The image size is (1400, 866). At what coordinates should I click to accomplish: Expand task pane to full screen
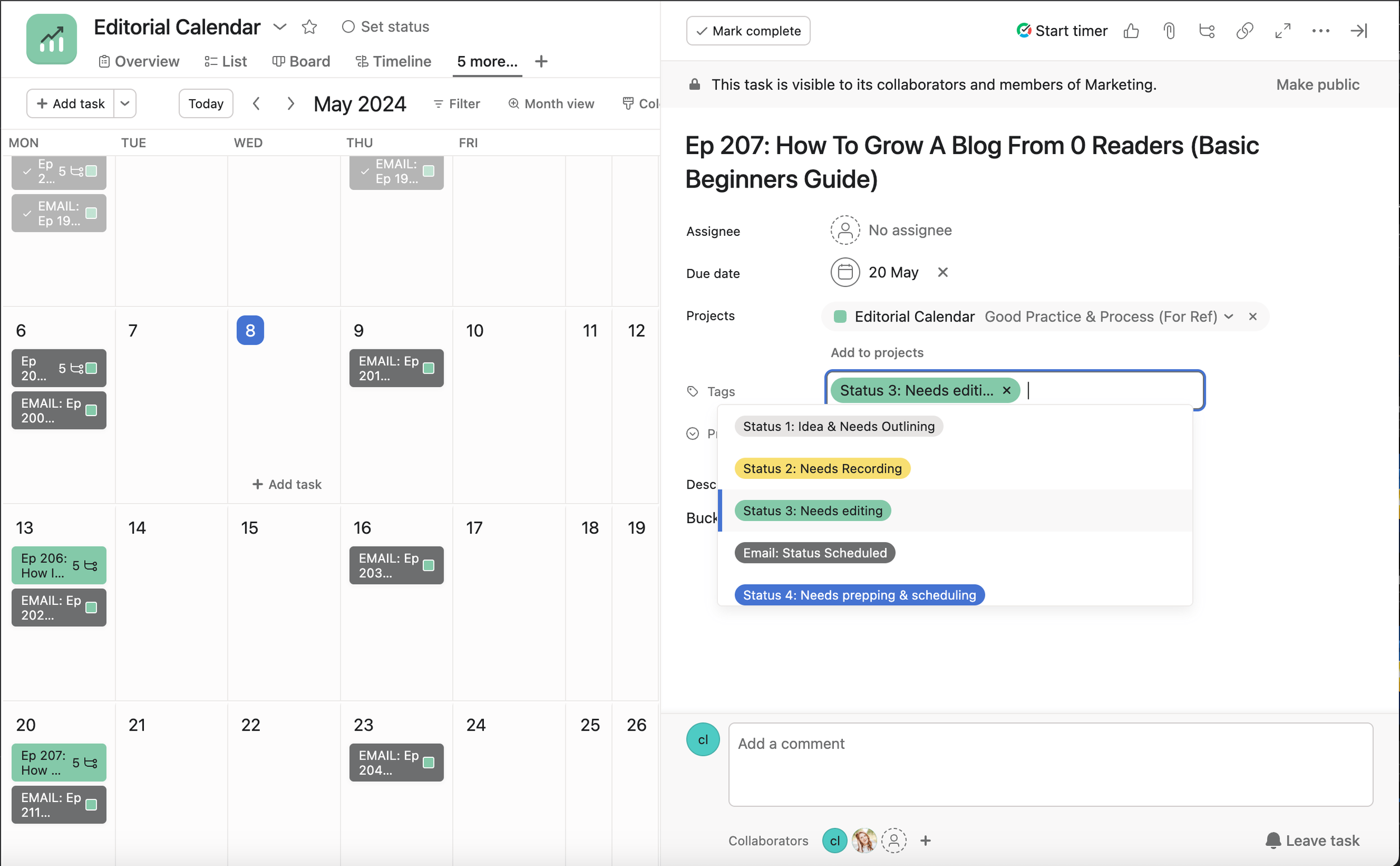1282,31
